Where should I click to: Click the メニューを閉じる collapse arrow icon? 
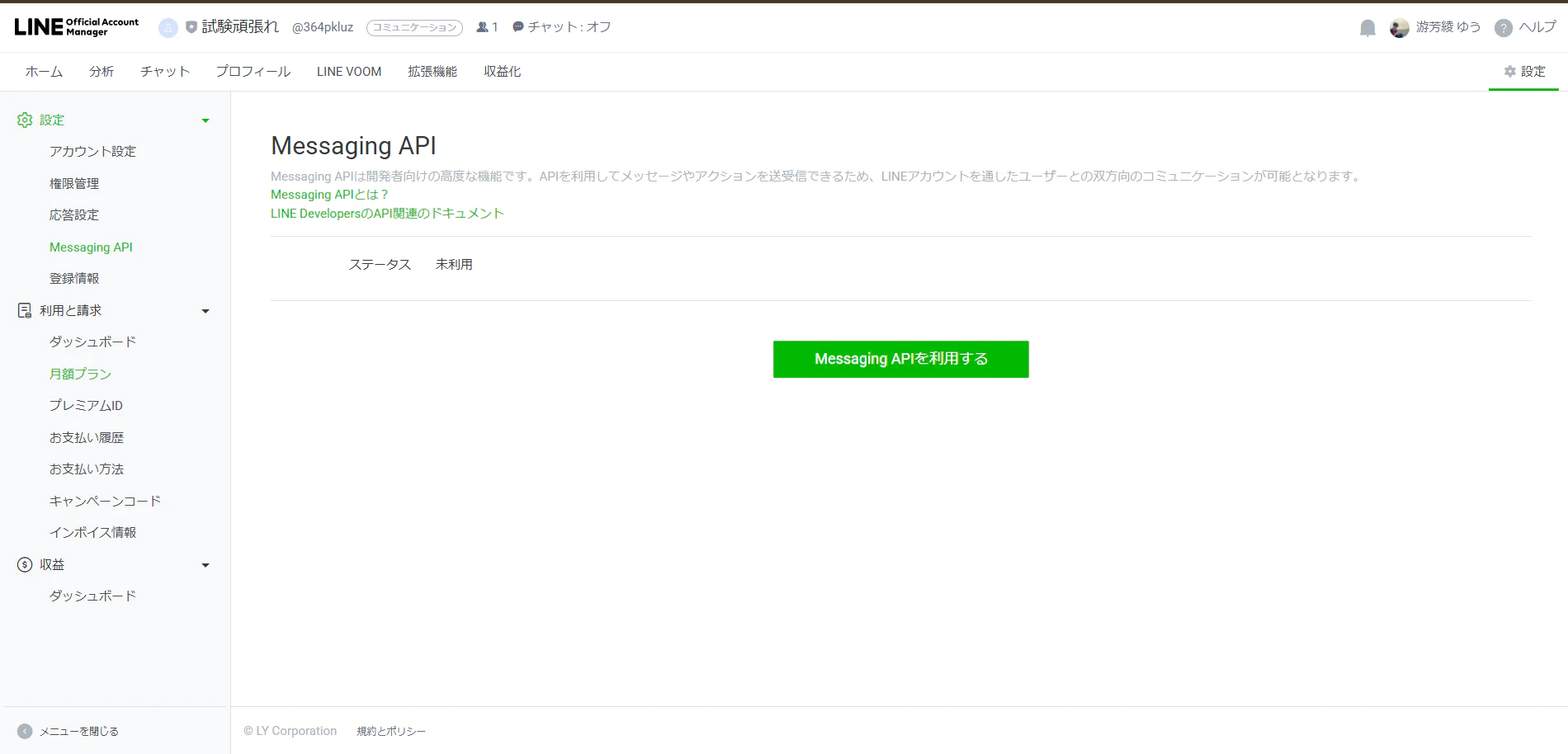click(x=25, y=732)
